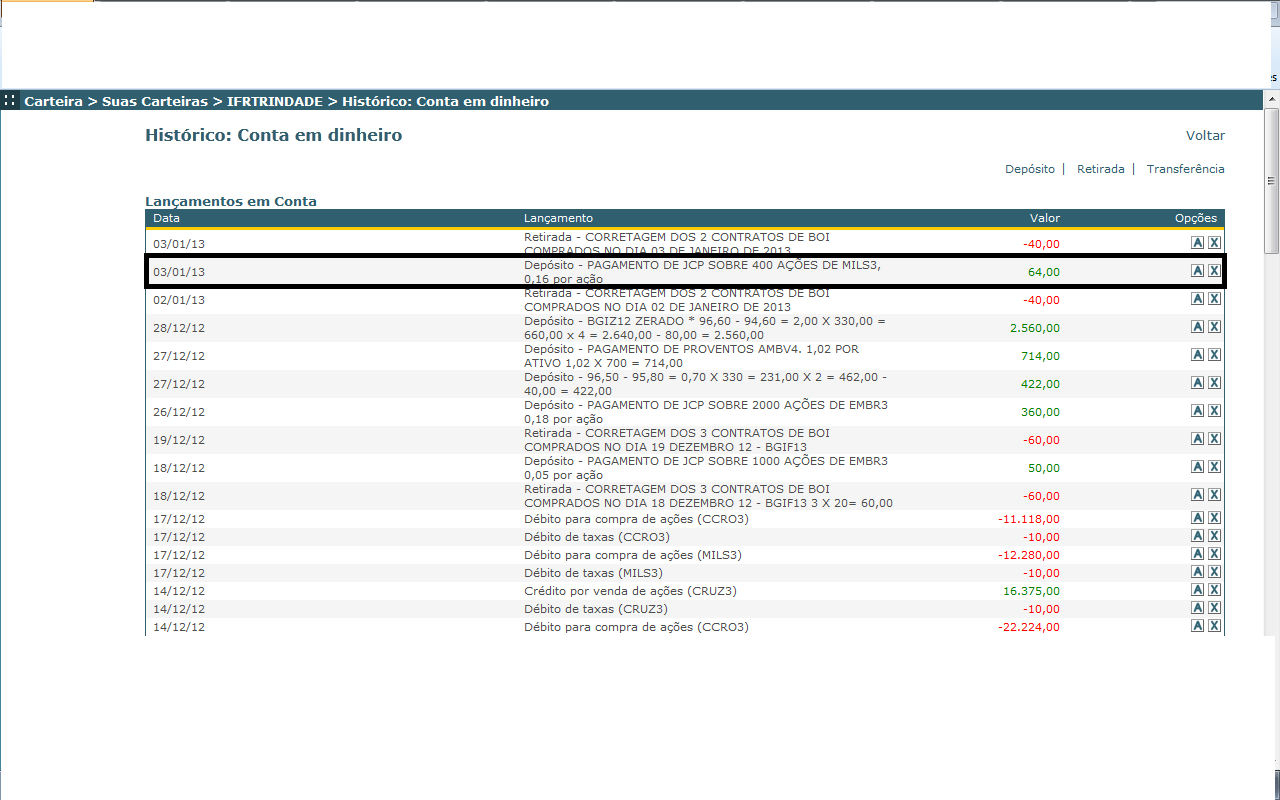Delete the 18/12/12 -60,00 corretagem entry
This screenshot has width=1280, height=800.
pyautogui.click(x=1214, y=495)
